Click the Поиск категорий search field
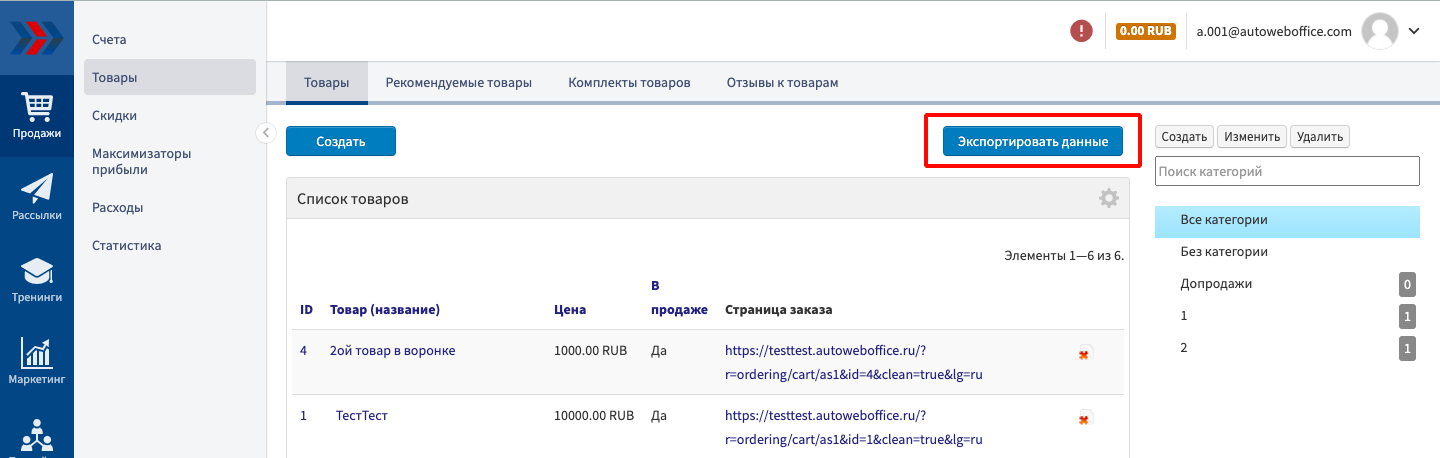Image resolution: width=1440 pixels, height=458 pixels. (x=1286, y=171)
